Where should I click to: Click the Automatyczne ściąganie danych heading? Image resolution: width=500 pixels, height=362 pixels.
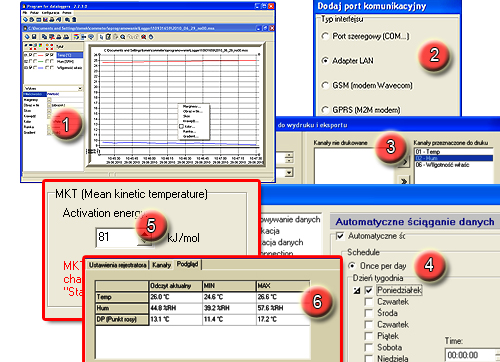coord(415,222)
